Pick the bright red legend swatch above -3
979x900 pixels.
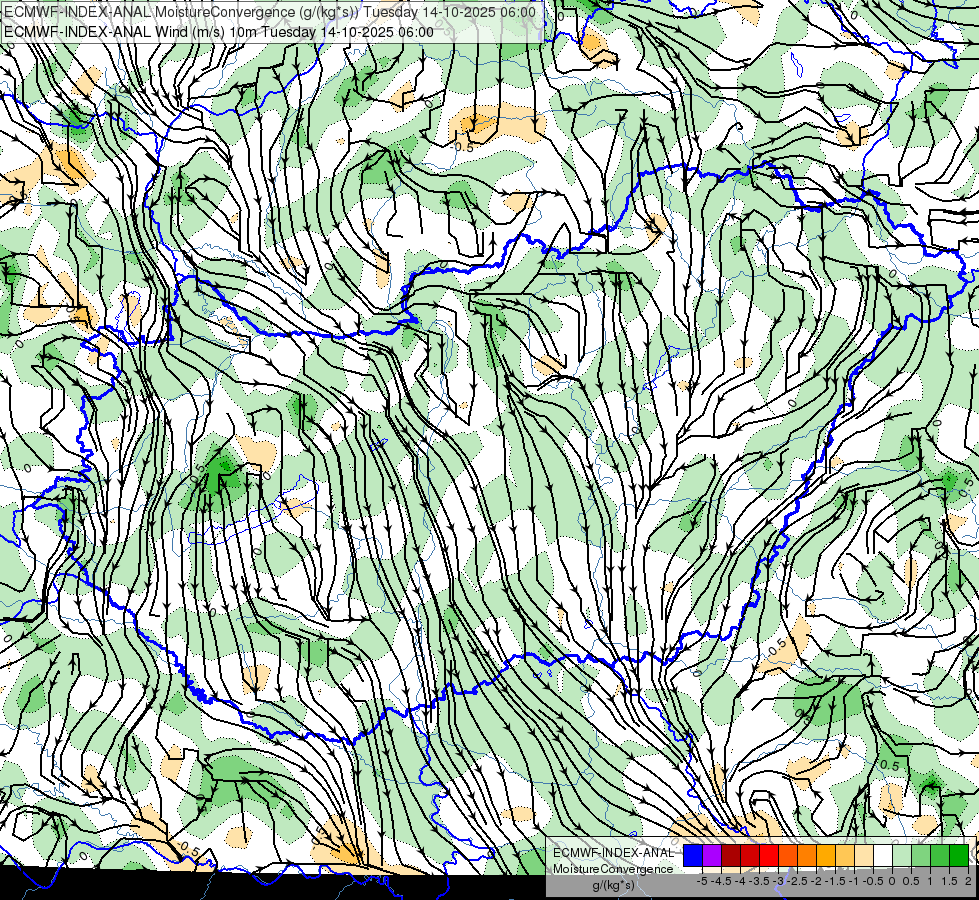pyautogui.click(x=769, y=856)
